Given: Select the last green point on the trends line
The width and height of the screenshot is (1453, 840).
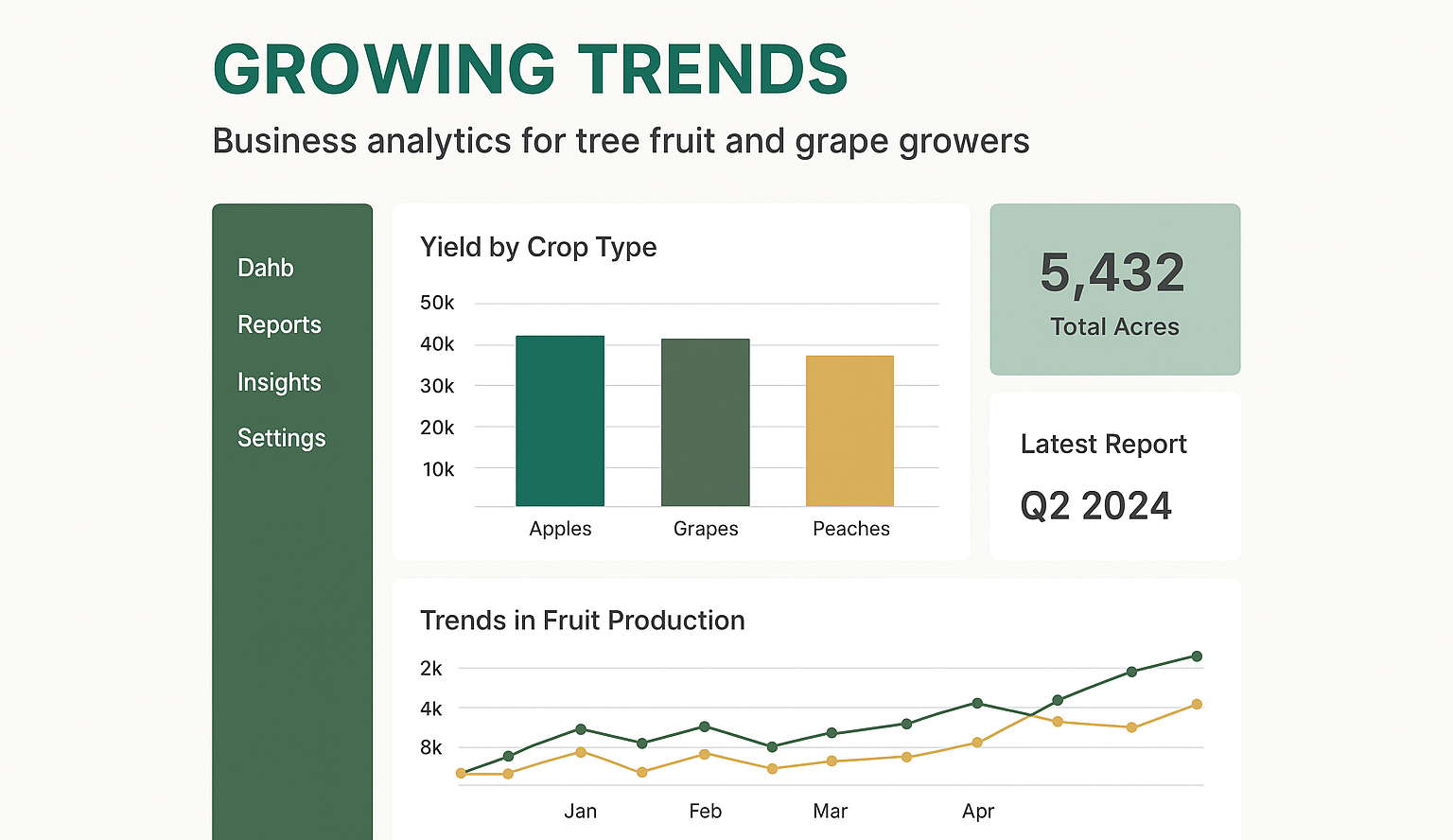Looking at the screenshot, I should (1197, 656).
